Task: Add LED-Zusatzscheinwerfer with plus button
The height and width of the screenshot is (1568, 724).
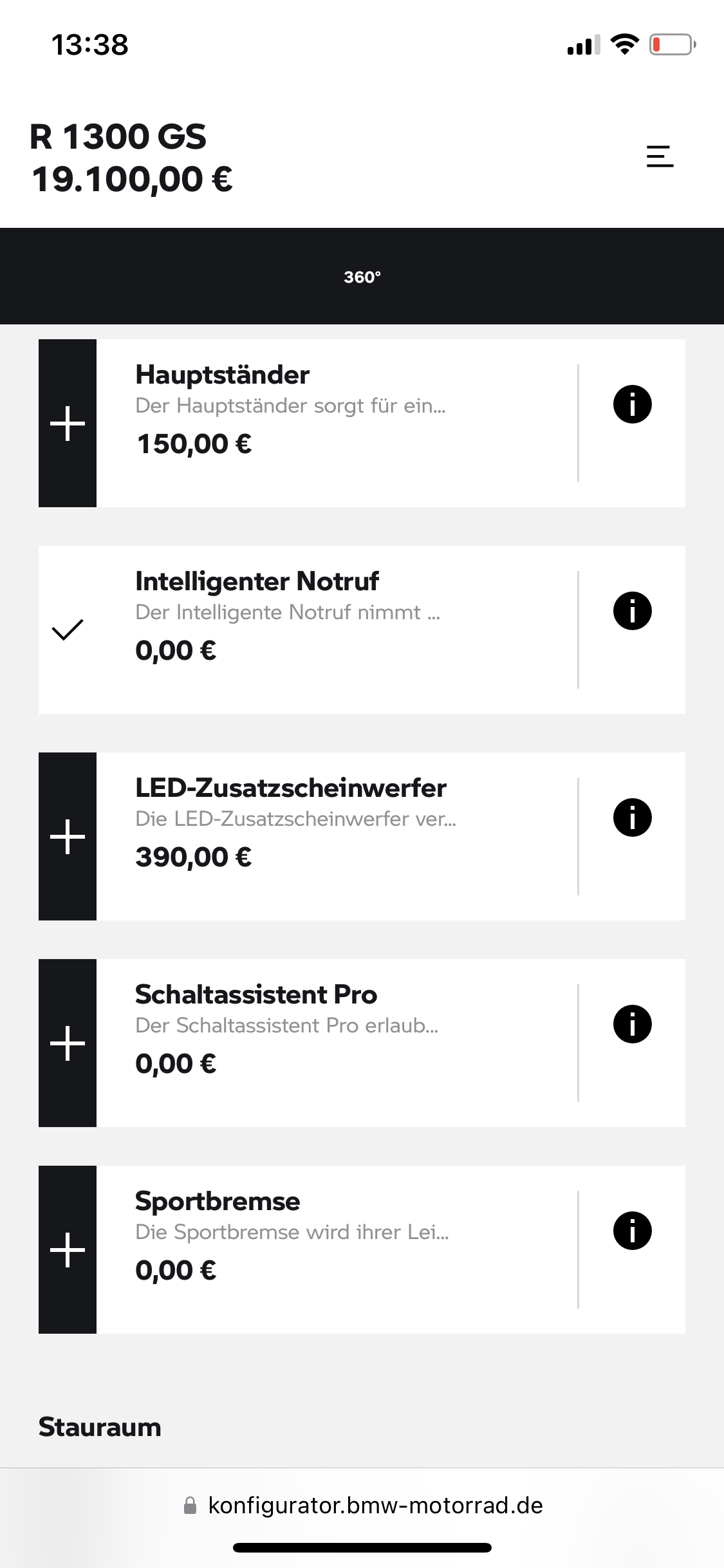Action: (68, 837)
